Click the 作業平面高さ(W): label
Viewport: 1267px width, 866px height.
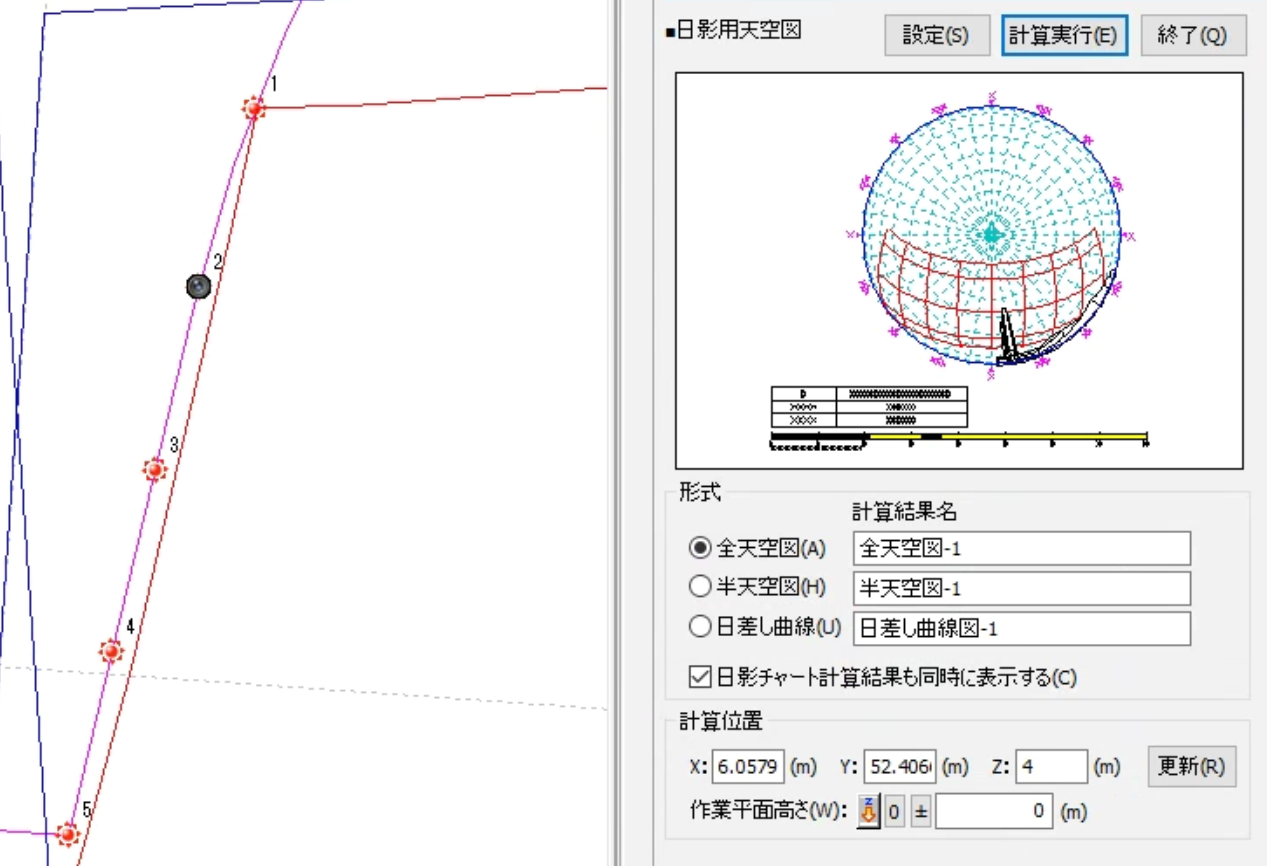(768, 811)
